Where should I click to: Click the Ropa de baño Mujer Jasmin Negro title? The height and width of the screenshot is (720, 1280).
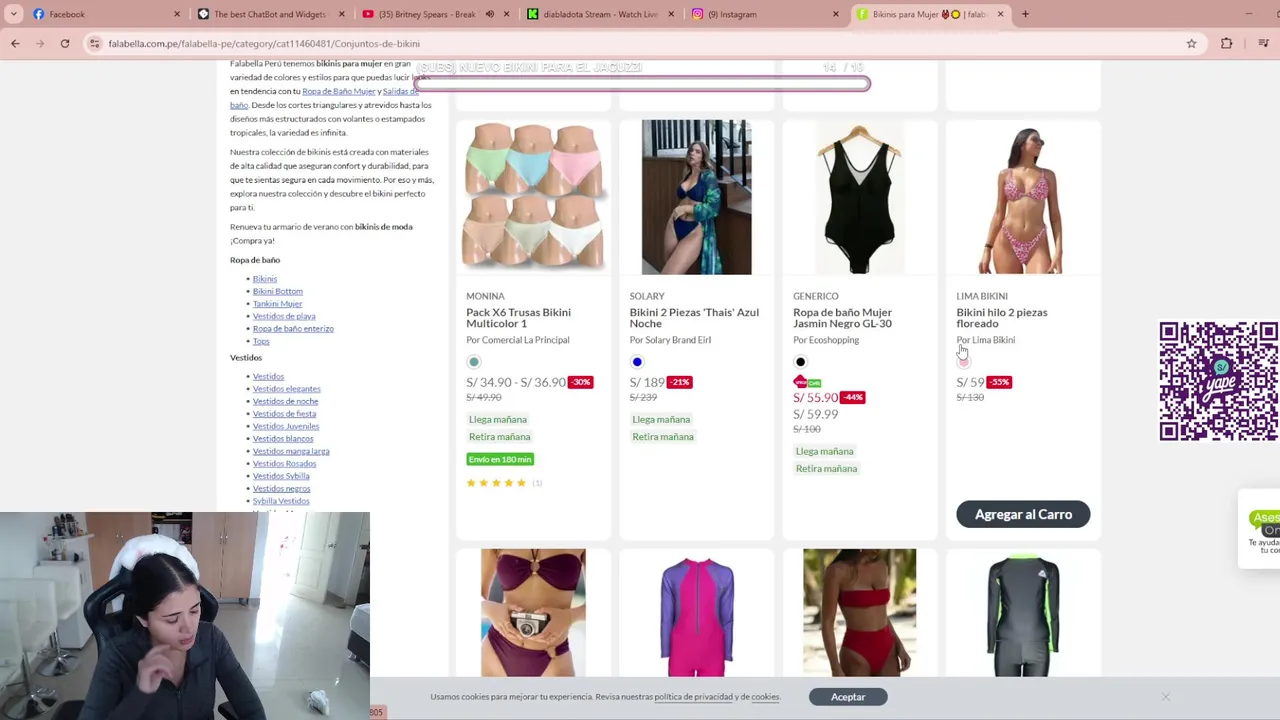842,318
